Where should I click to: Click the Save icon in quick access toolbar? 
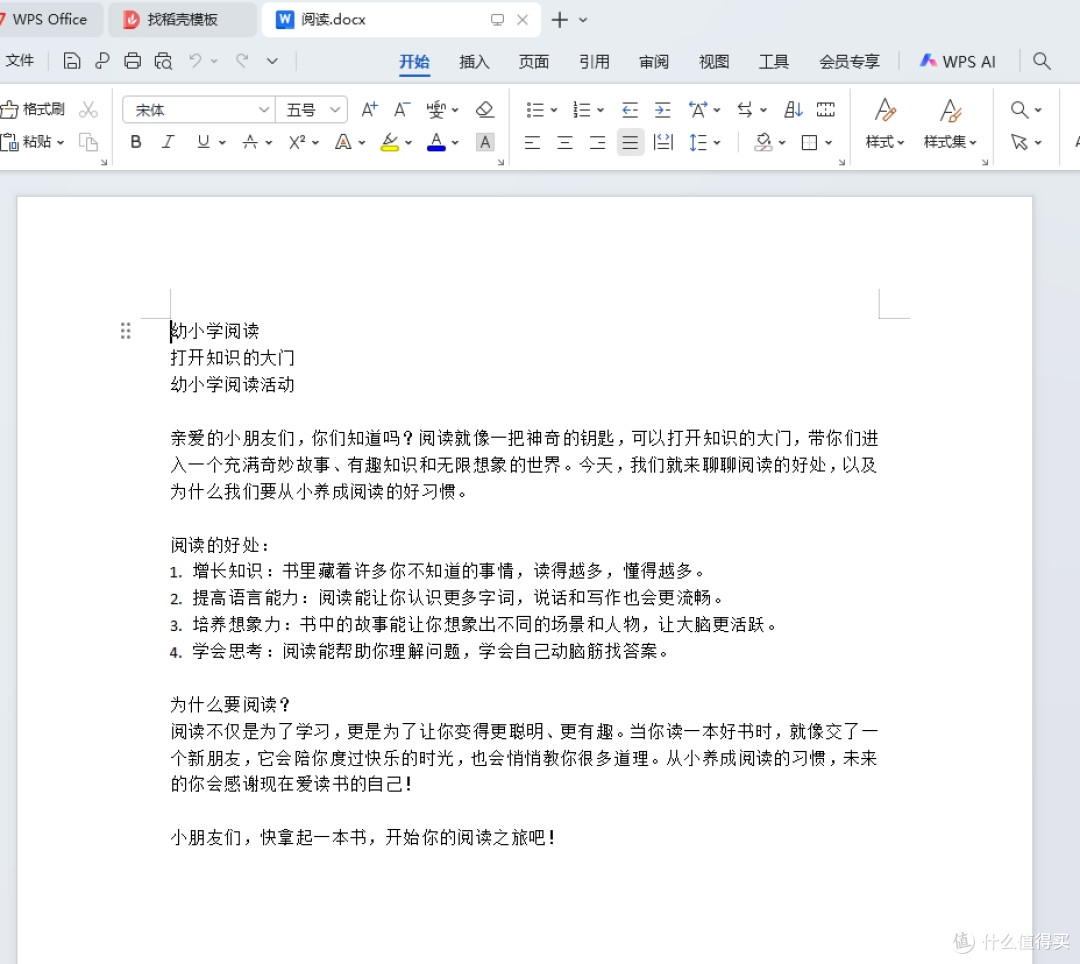click(72, 61)
